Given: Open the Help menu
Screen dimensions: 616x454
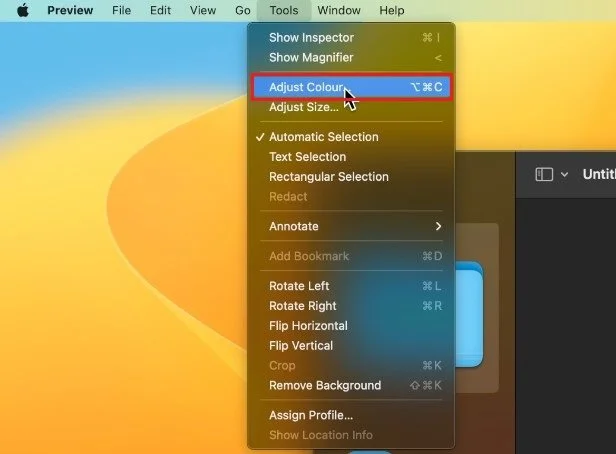Looking at the screenshot, I should (x=392, y=10).
